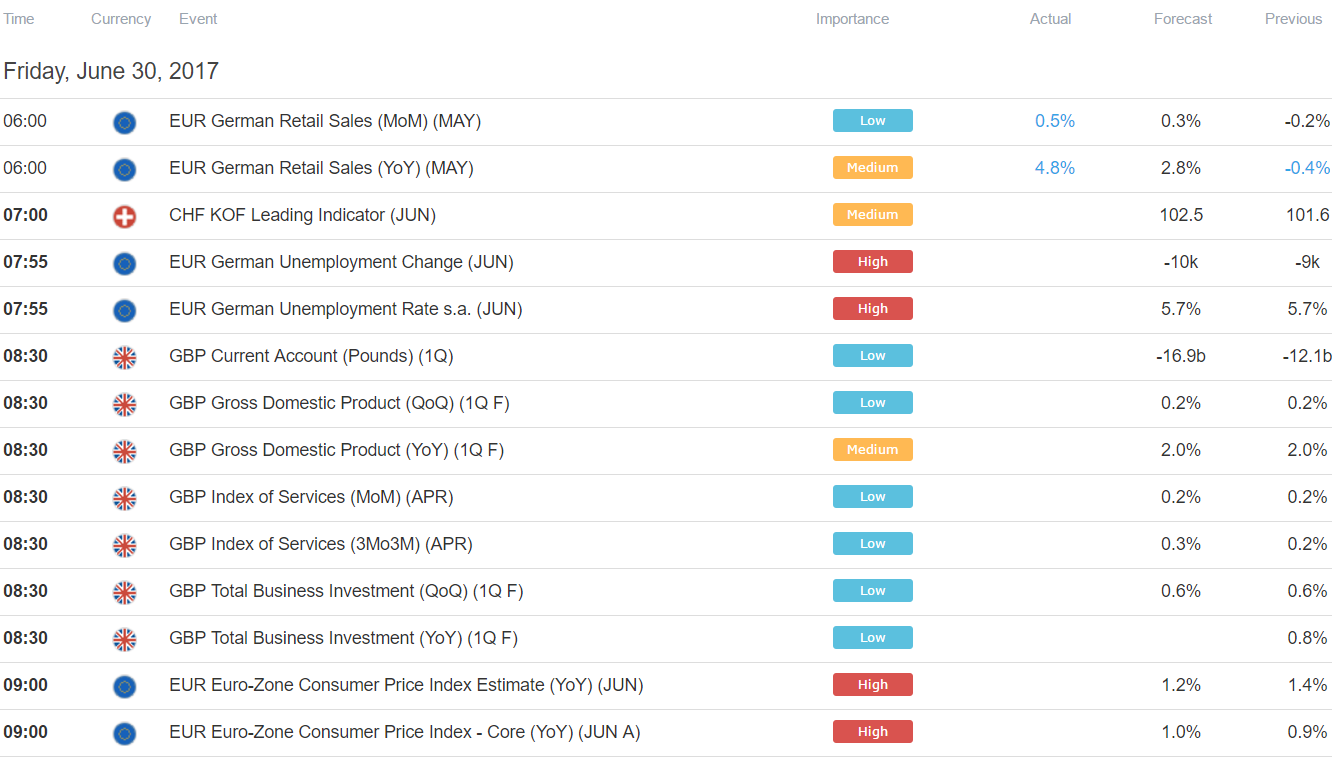Viewport: 1332px width, 760px height.
Task: Open EUR German Retail Sales (YoY) (MAY) event
Action: pos(321,168)
